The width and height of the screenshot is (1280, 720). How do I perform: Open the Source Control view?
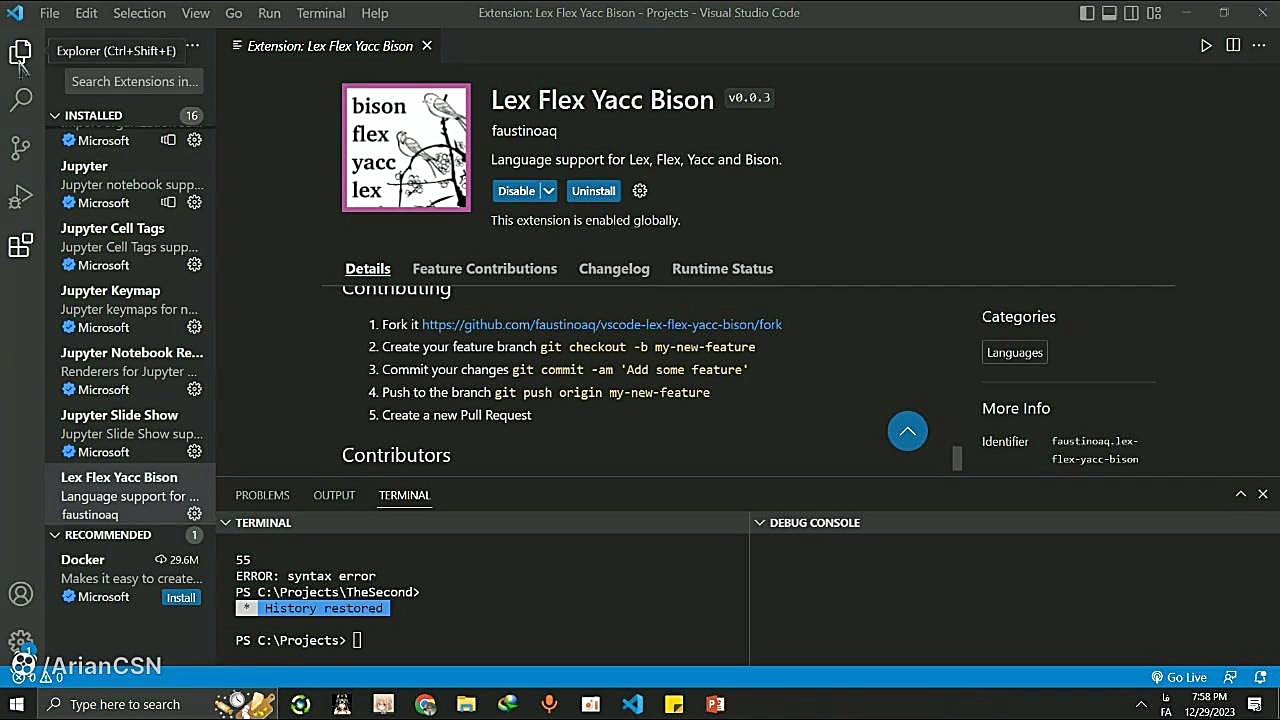tap(21, 148)
